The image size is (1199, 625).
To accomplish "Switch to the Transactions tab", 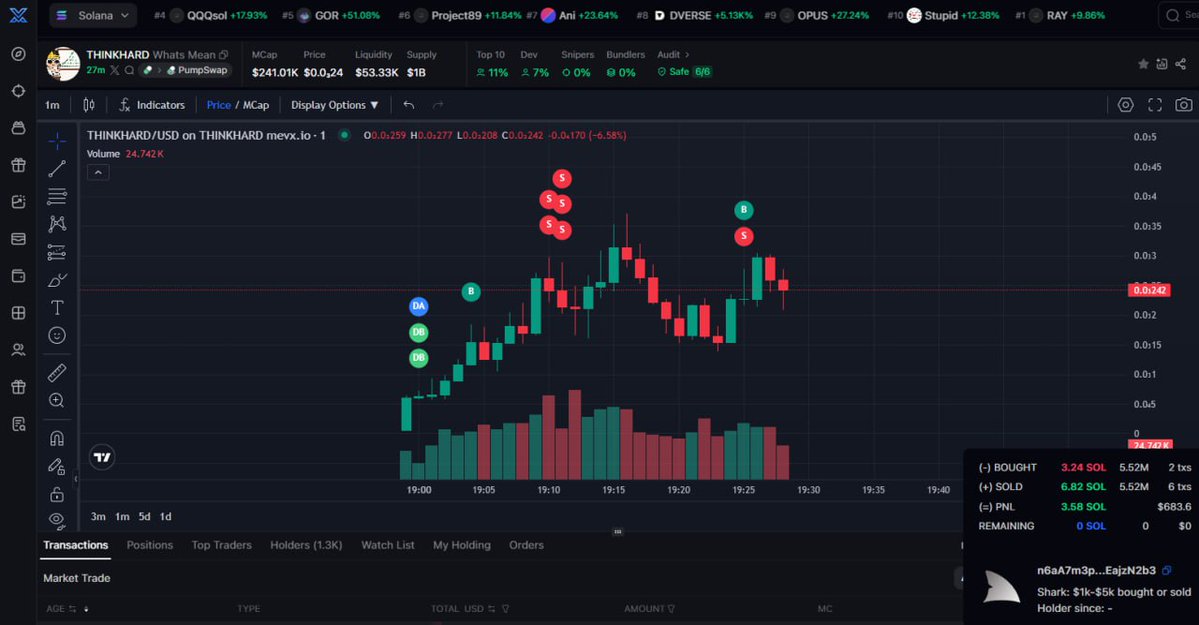I will coord(76,545).
